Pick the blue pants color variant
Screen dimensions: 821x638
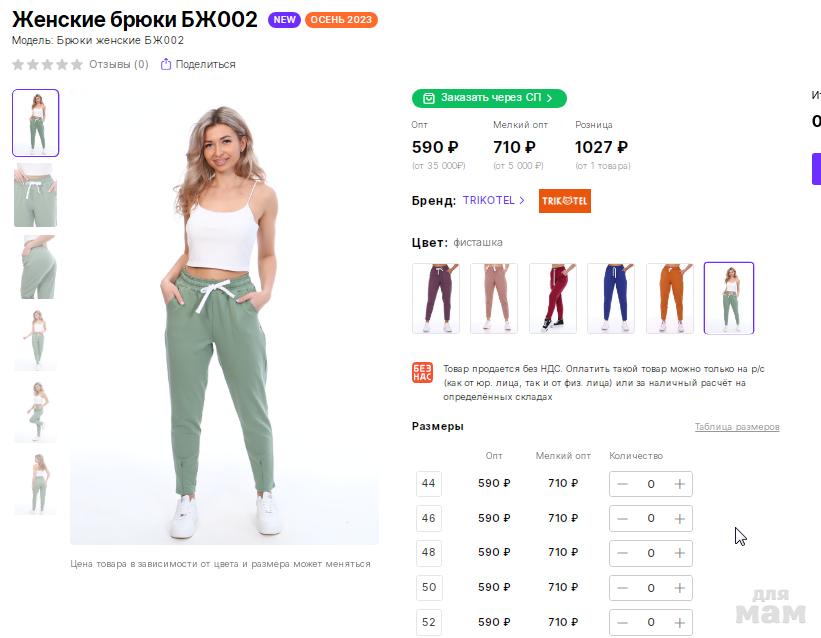(611, 298)
